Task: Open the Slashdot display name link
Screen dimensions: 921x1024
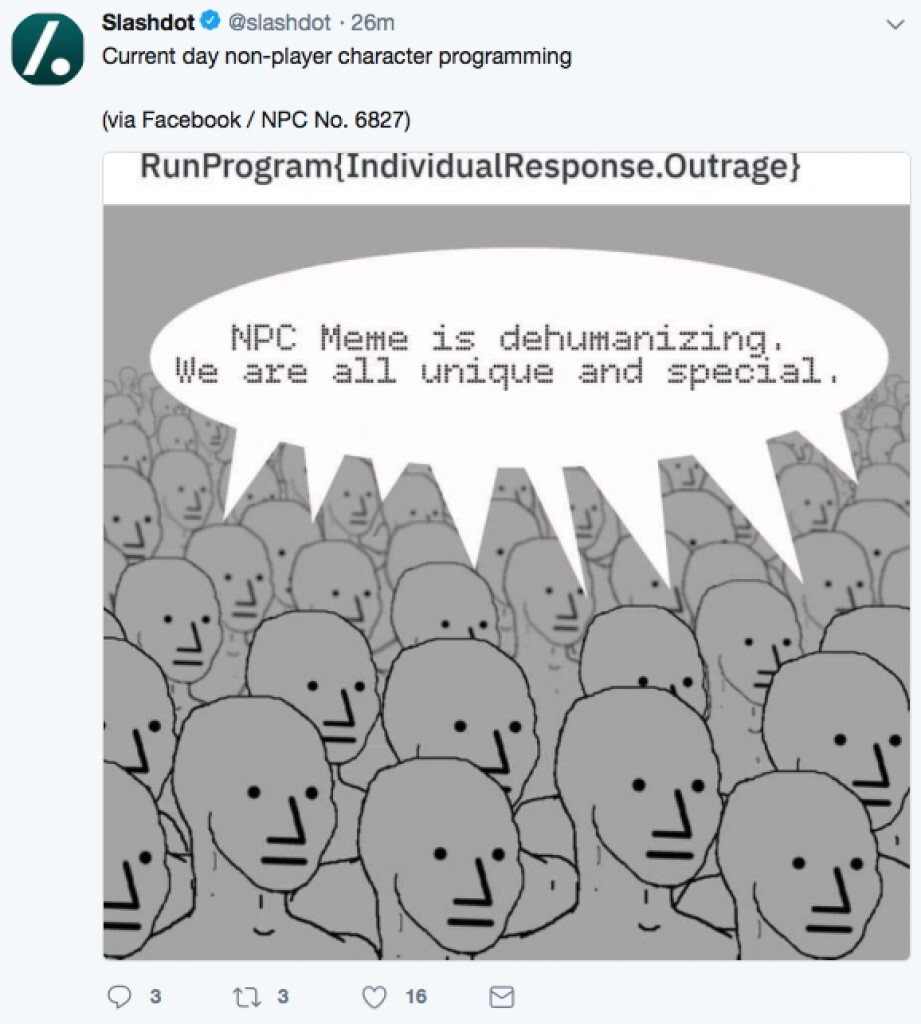Action: 148,22
